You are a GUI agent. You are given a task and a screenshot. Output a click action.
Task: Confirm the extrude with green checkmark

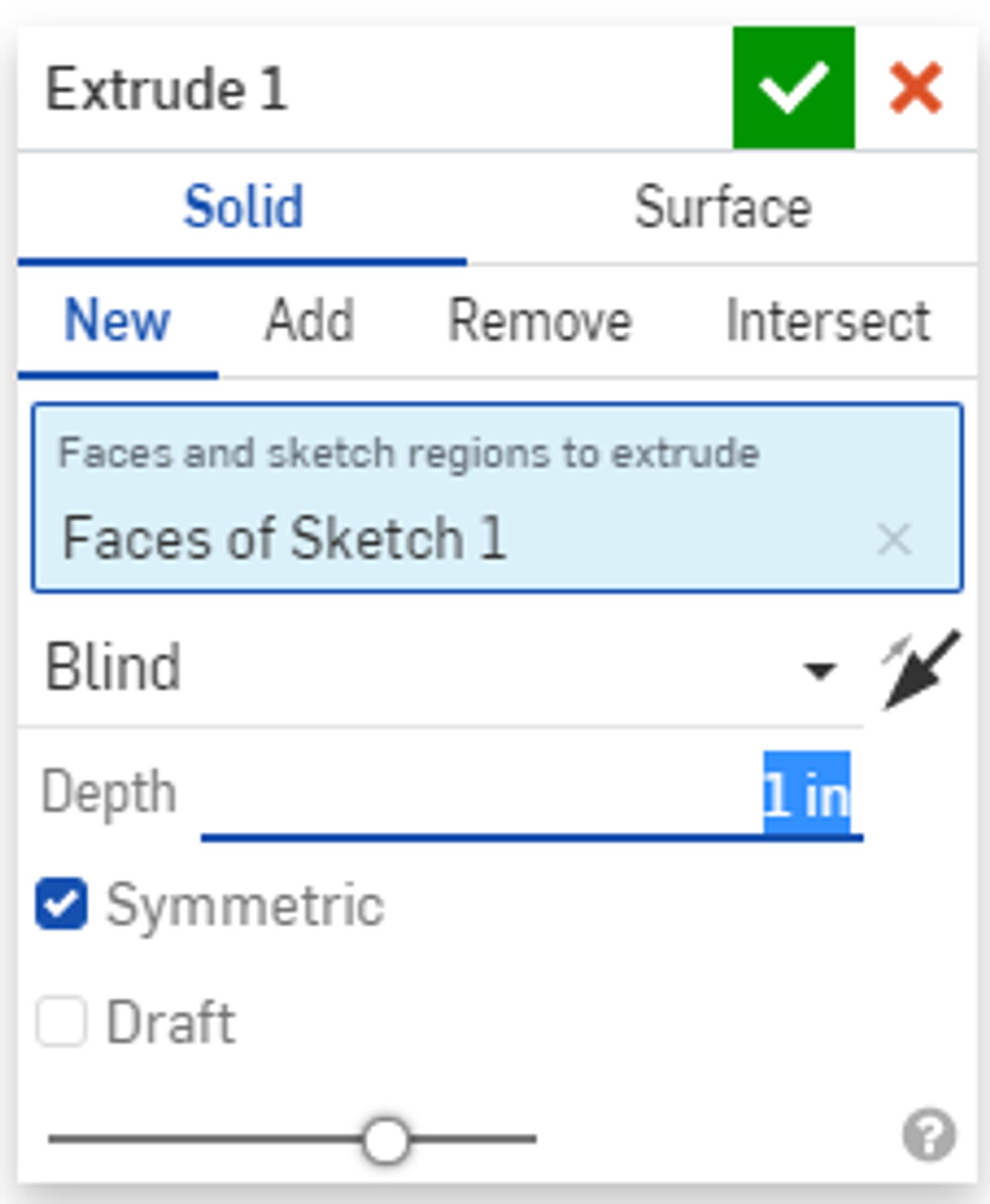point(793,88)
